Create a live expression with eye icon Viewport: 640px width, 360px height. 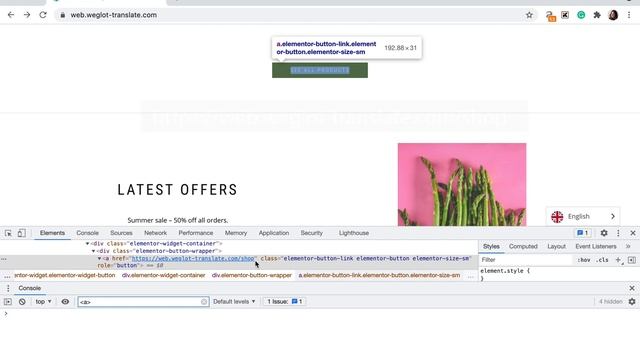[65, 302]
